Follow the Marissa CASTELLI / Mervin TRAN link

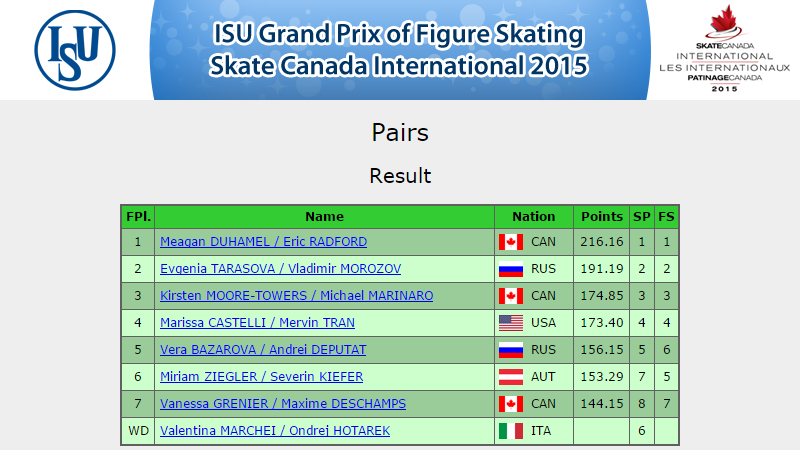258,323
